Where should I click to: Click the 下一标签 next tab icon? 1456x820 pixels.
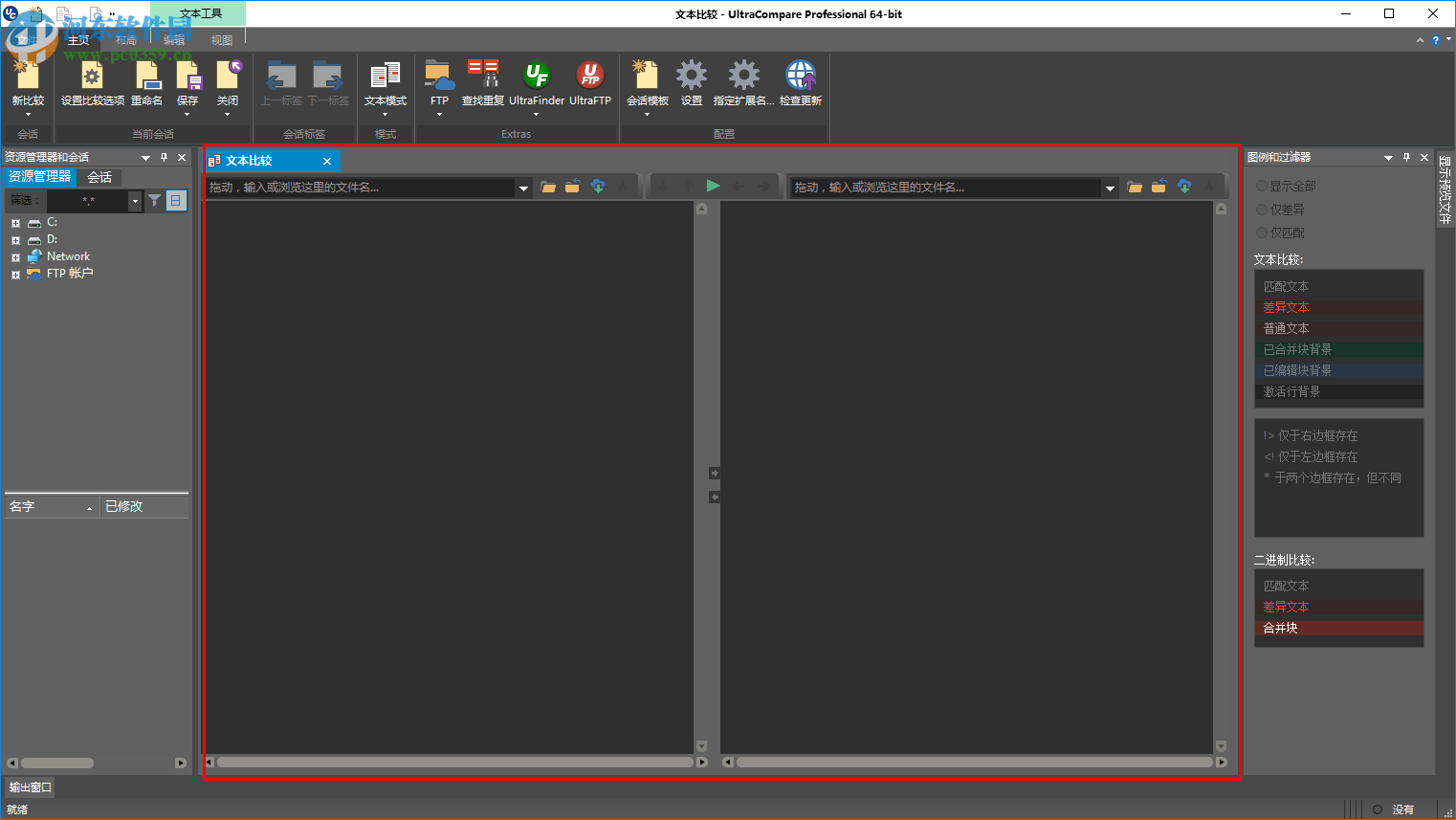pos(327,83)
